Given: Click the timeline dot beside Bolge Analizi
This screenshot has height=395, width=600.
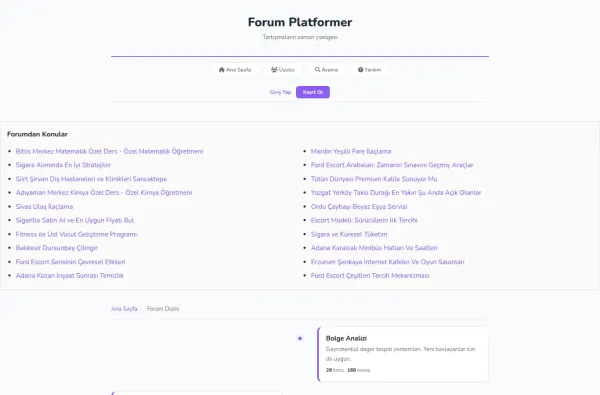Looking at the screenshot, I should coord(300,338).
